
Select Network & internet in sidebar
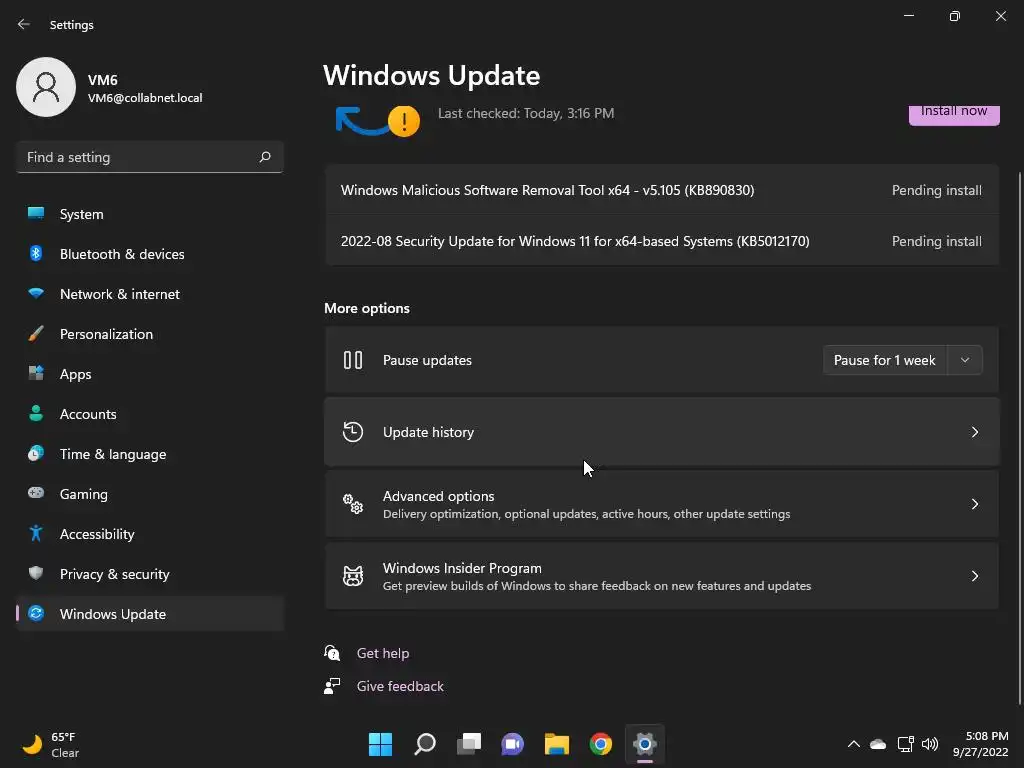pyautogui.click(x=150, y=294)
